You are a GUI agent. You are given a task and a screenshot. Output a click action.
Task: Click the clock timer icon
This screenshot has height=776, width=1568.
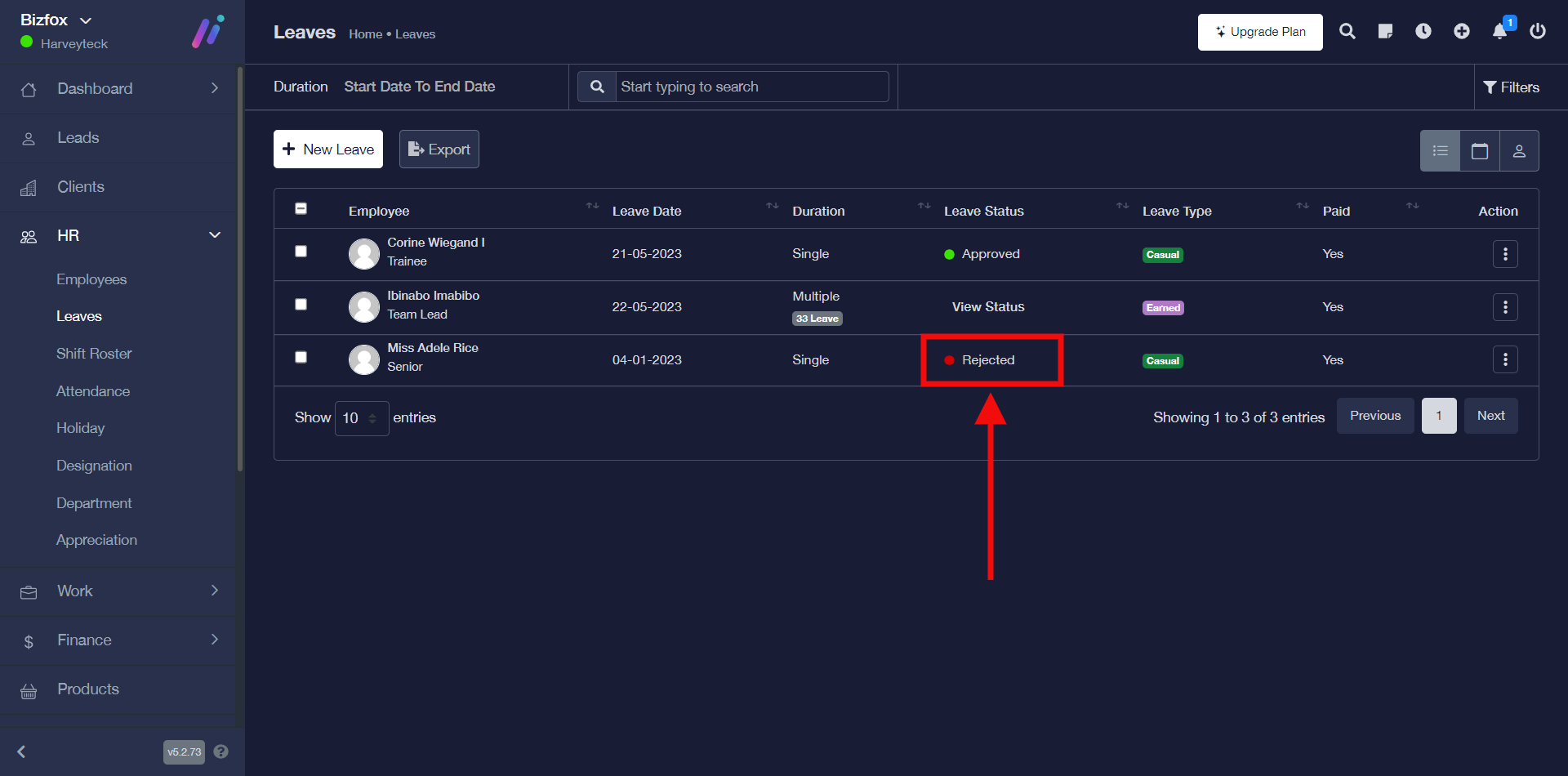tap(1423, 32)
